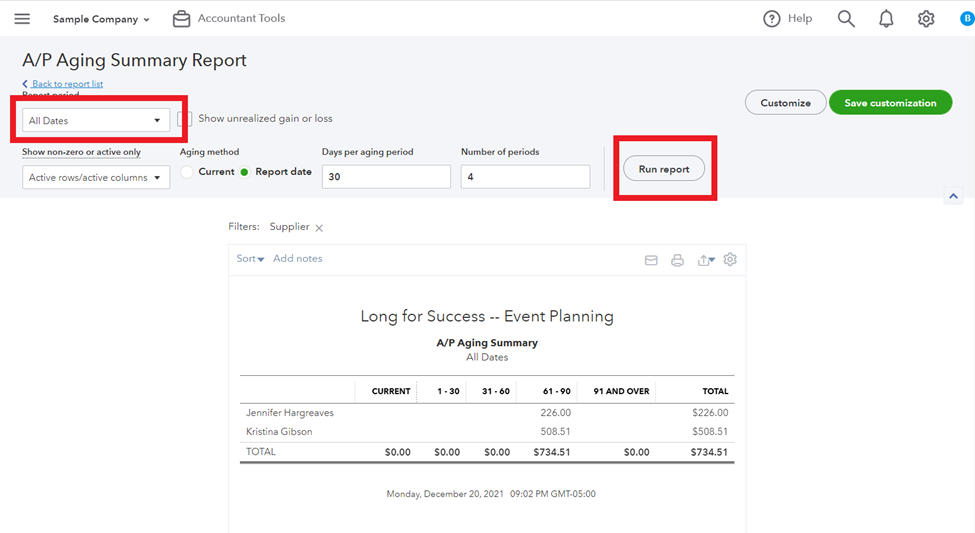Image resolution: width=975 pixels, height=533 pixels.
Task: Open the Sample Company dropdown
Action: (101, 19)
